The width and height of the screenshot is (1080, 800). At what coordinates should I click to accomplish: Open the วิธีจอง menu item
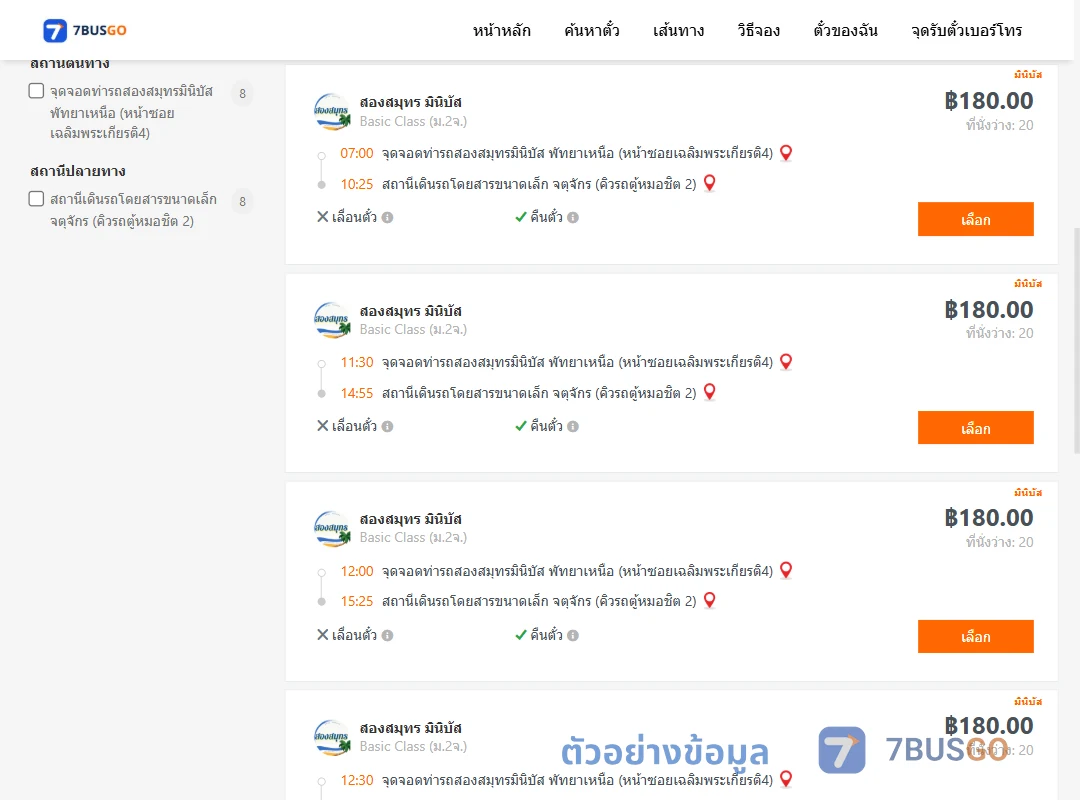point(758,30)
